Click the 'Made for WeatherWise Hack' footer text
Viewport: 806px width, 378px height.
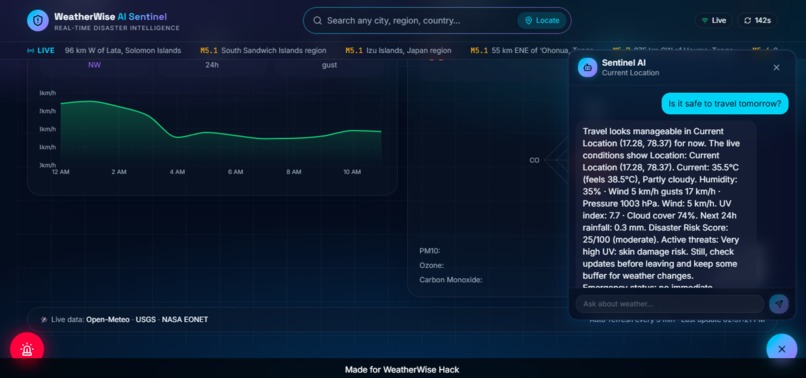click(402, 369)
